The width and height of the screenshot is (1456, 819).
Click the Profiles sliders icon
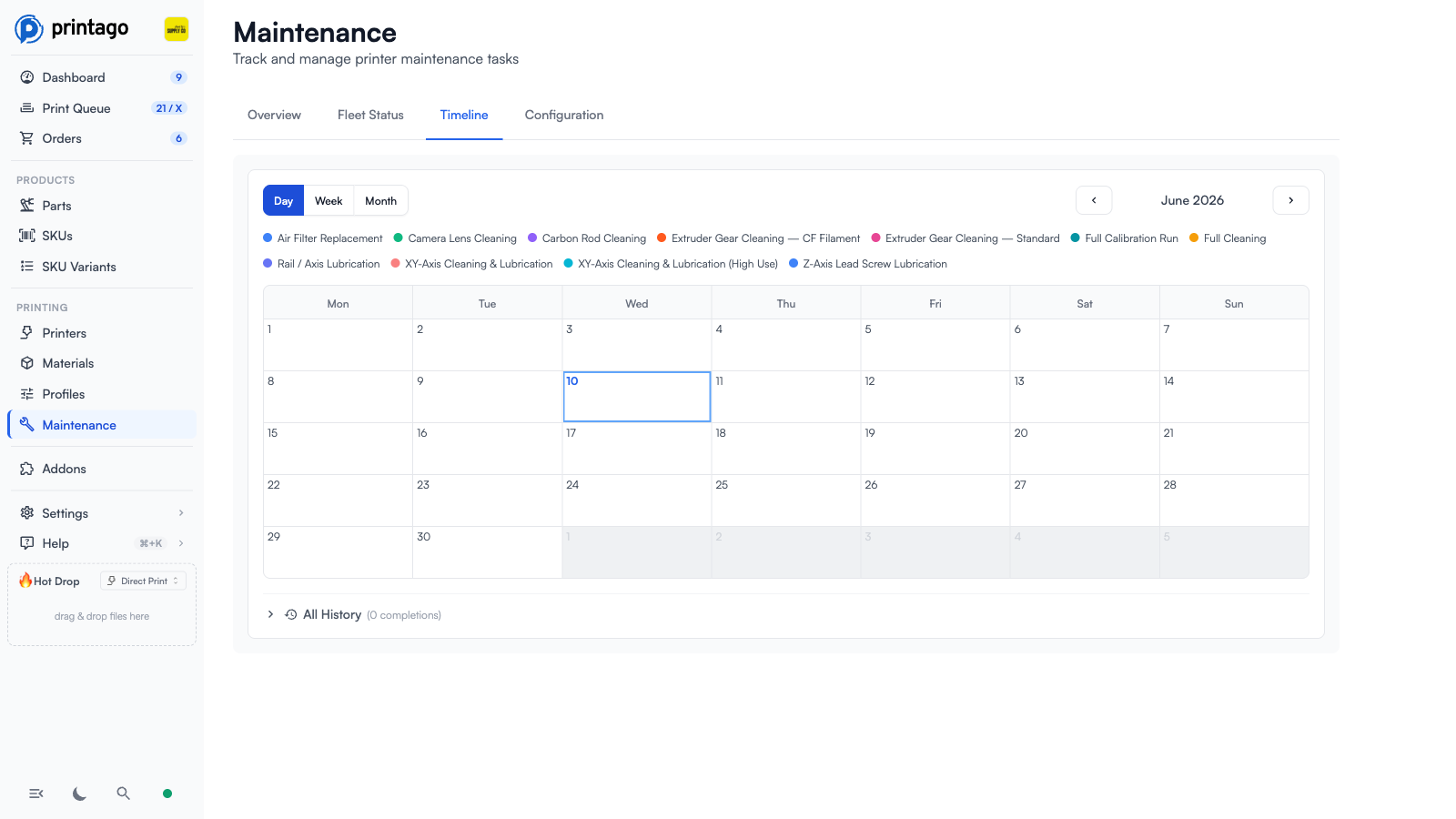(x=27, y=394)
